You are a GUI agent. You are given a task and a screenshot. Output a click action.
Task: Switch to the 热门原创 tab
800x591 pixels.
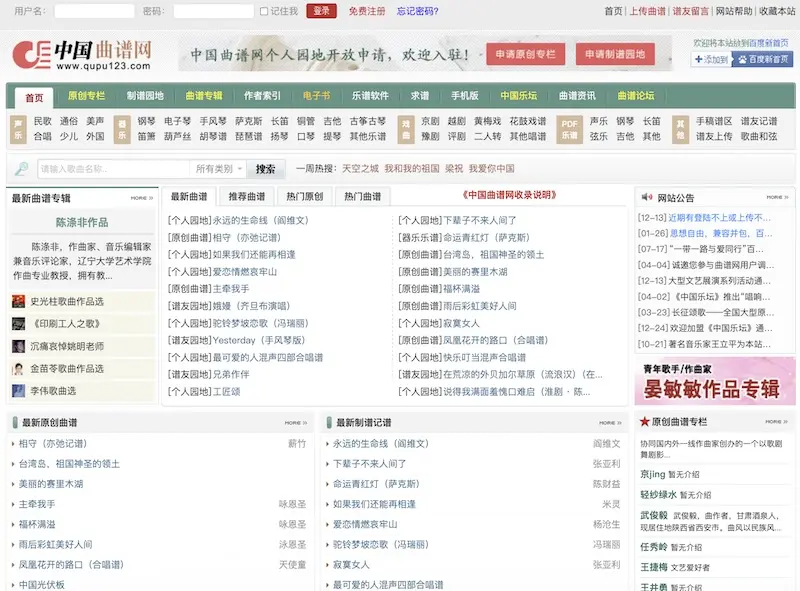(305, 196)
